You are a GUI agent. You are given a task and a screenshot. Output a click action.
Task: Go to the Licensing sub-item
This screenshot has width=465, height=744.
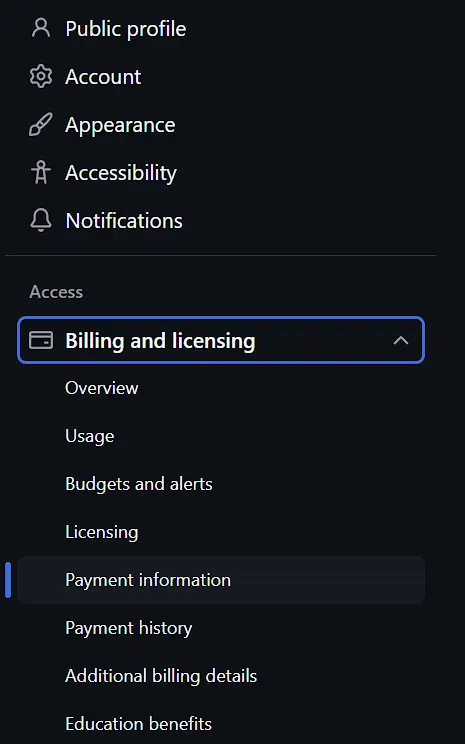tap(102, 532)
